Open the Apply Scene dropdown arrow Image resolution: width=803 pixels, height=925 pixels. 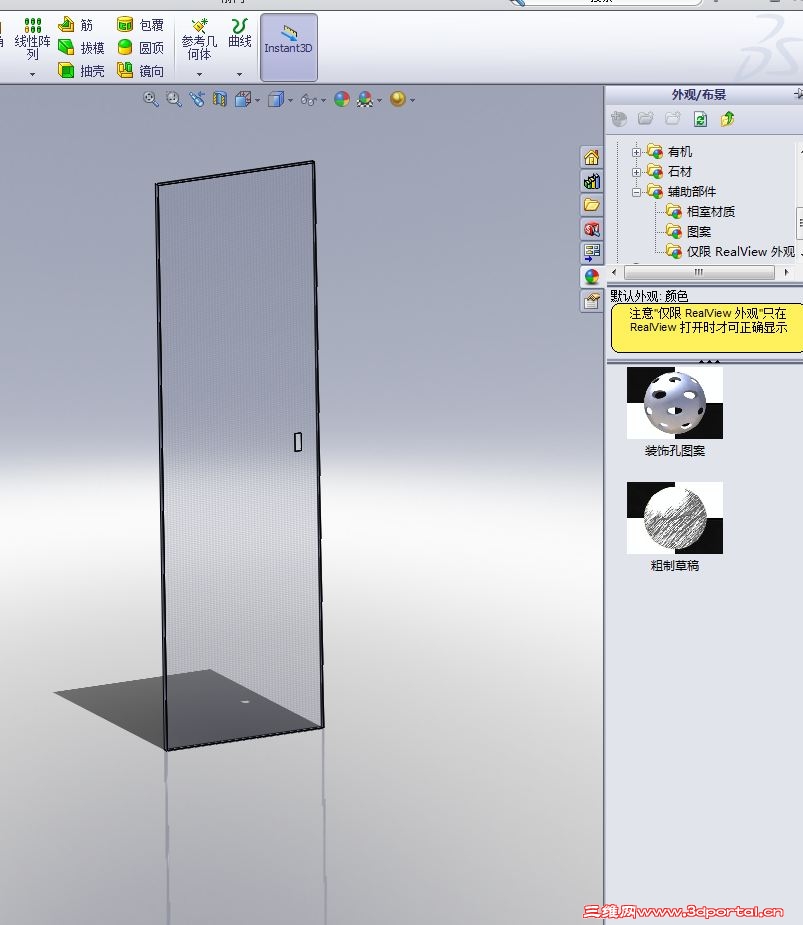coord(379,100)
